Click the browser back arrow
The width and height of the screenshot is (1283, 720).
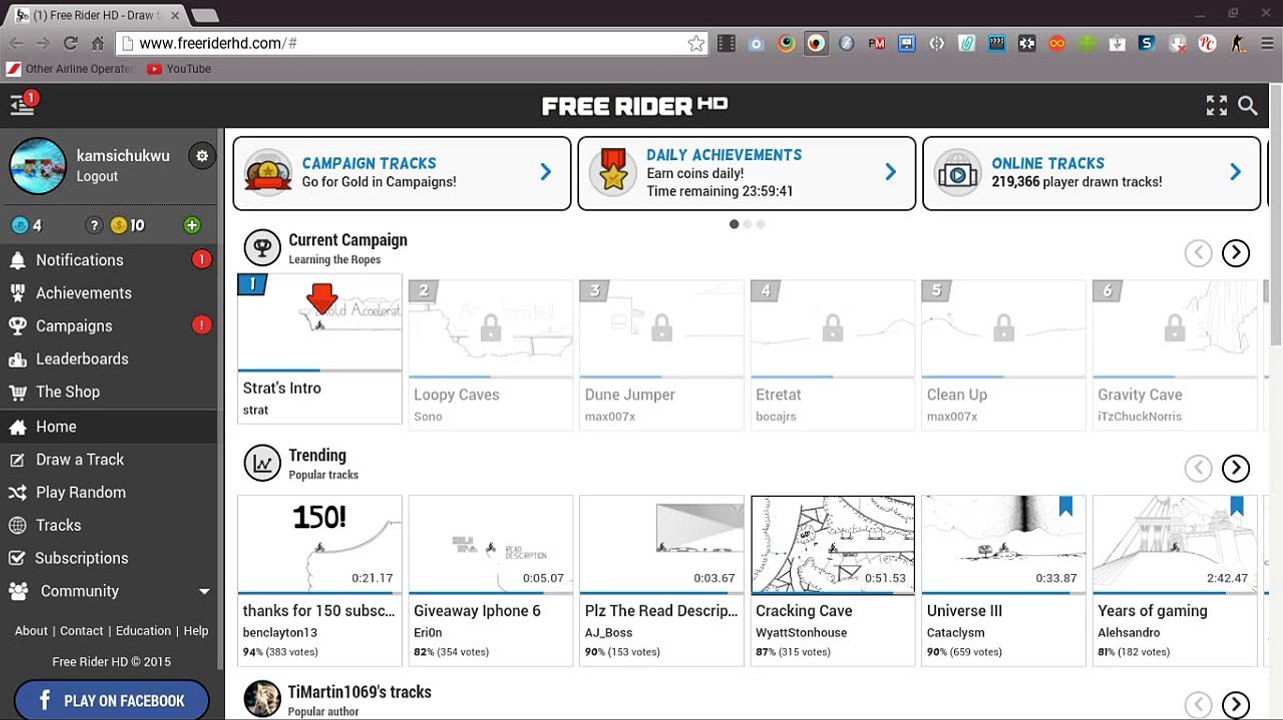16,43
